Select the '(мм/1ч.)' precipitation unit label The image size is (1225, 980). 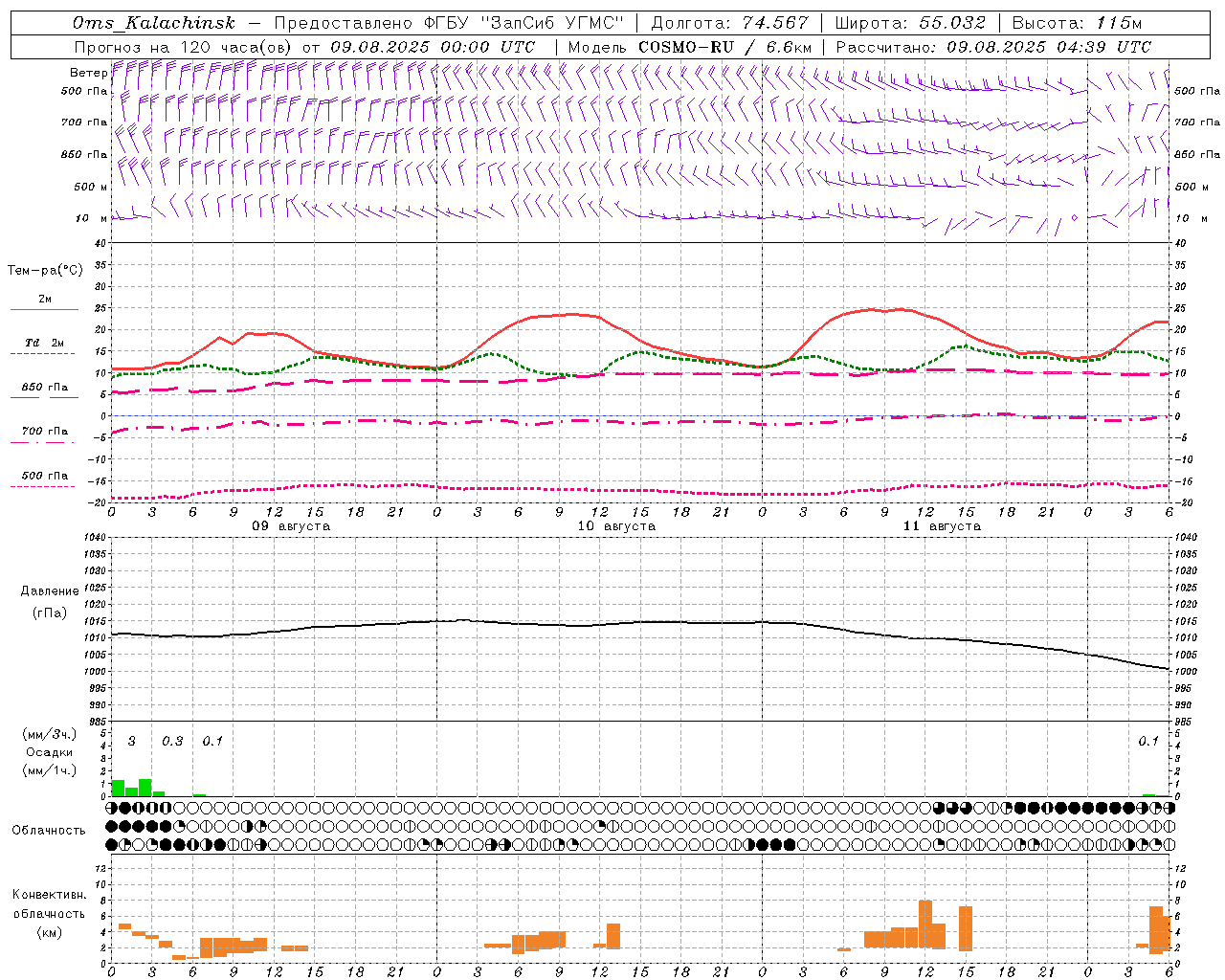click(50, 770)
